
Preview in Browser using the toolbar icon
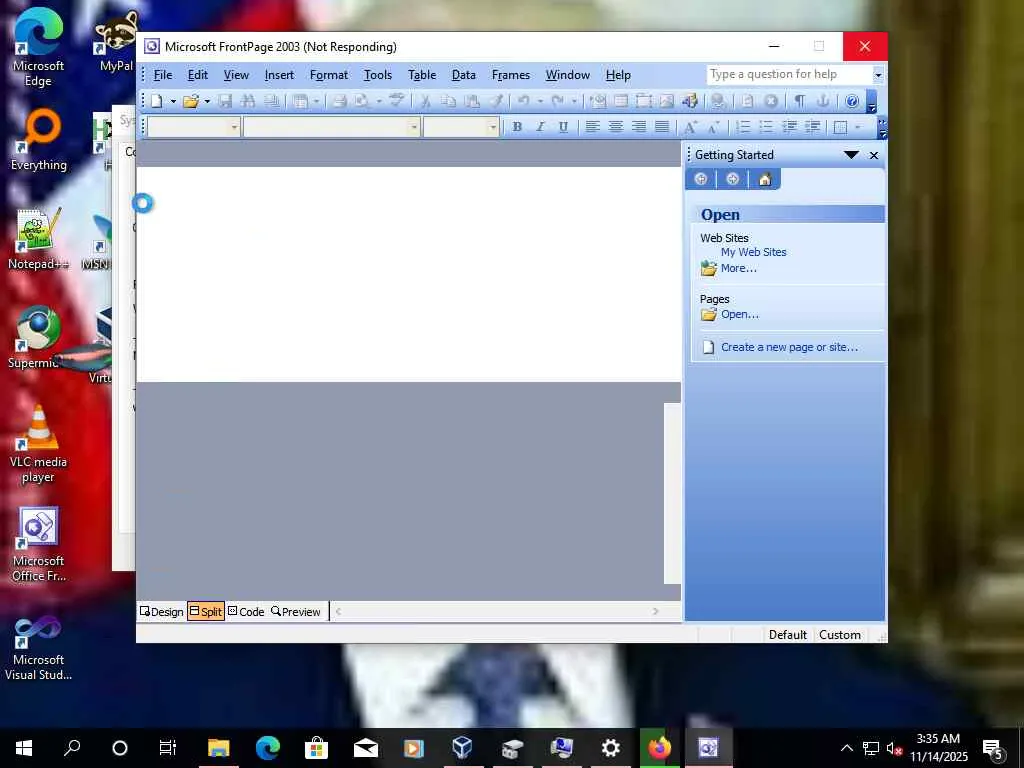coord(362,101)
